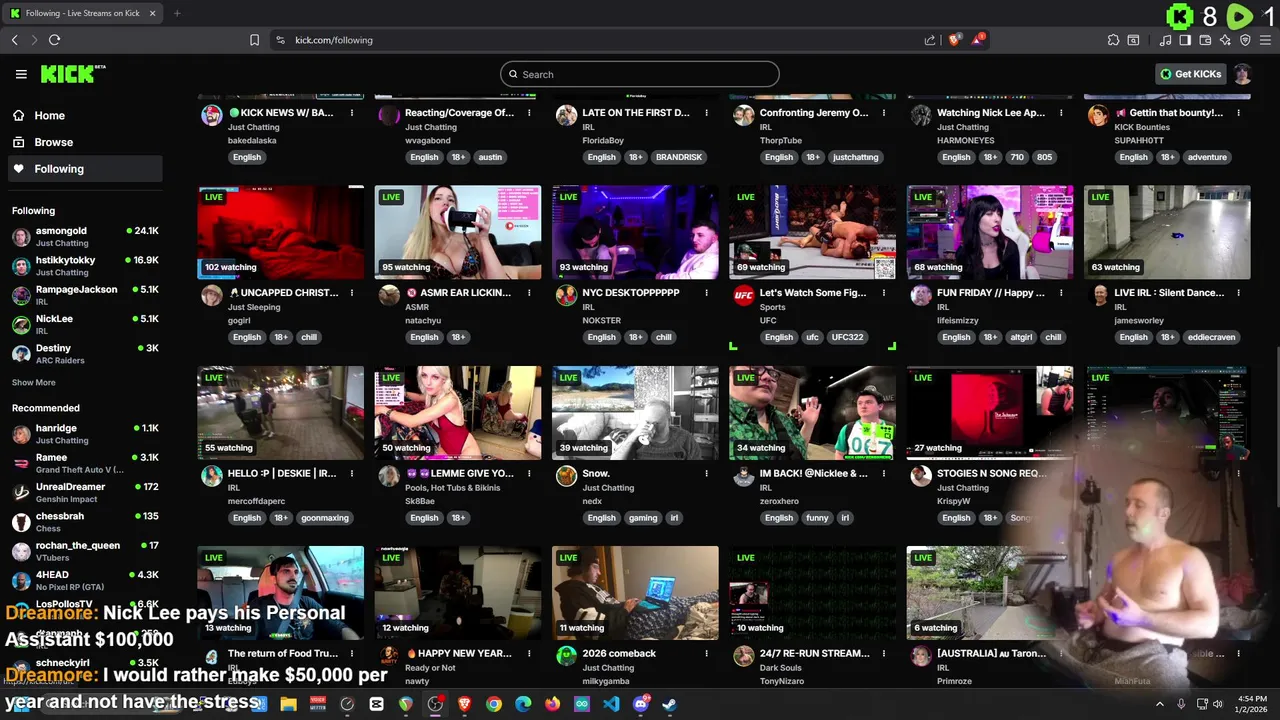
Task: Open Destiny channel in sidebar
Action: (x=85, y=353)
